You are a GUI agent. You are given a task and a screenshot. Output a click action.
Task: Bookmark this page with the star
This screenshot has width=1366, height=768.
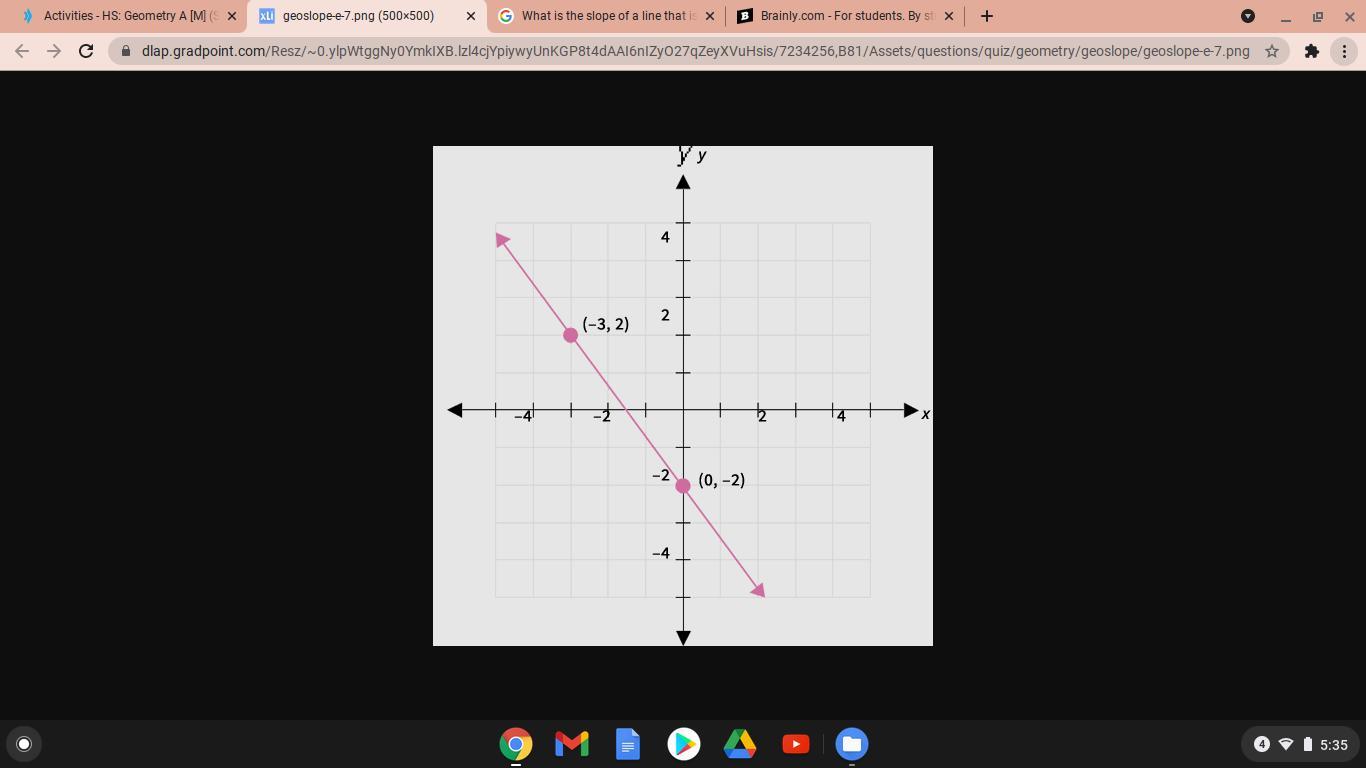coord(1272,51)
